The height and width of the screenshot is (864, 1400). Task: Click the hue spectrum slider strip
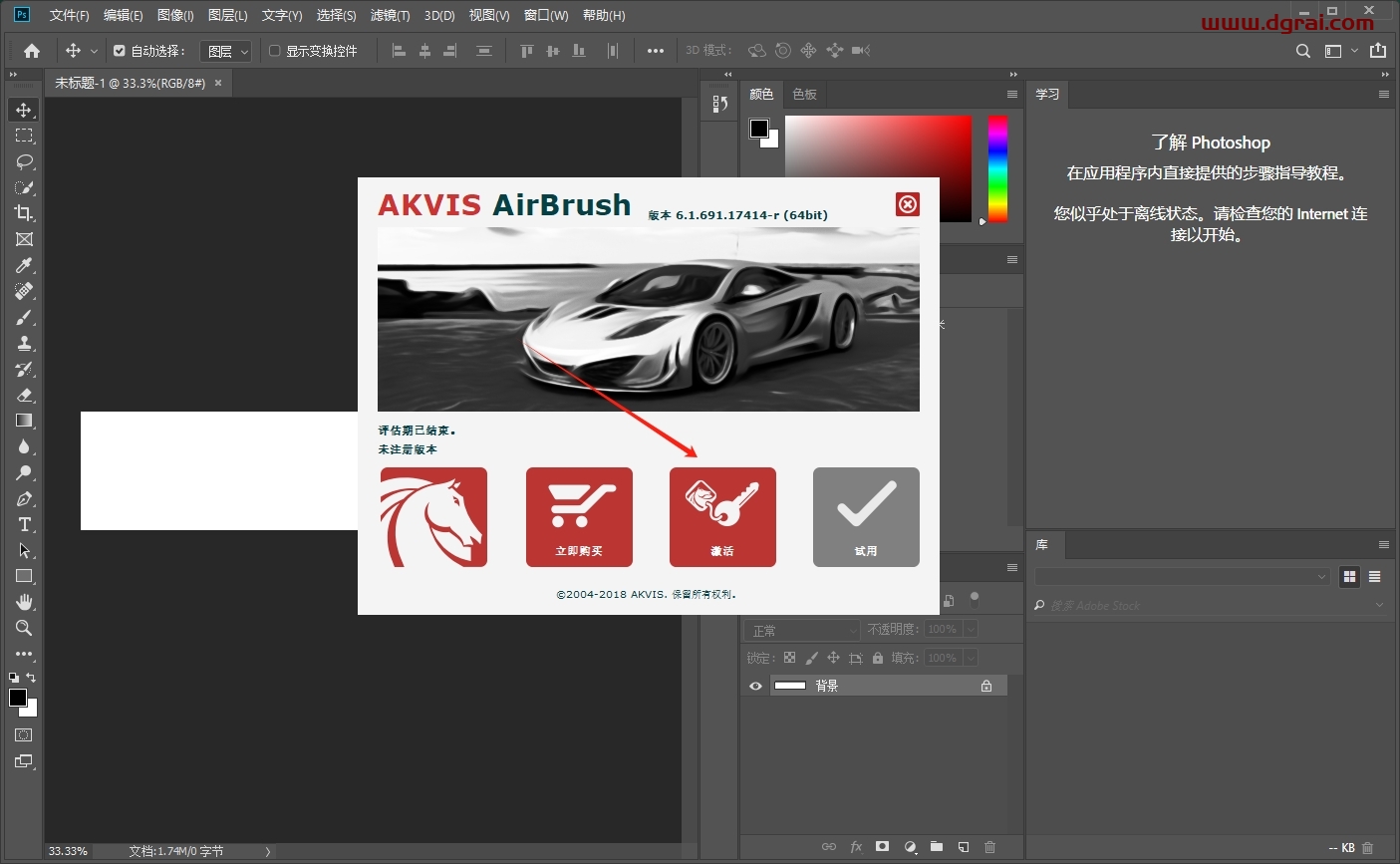click(x=997, y=168)
